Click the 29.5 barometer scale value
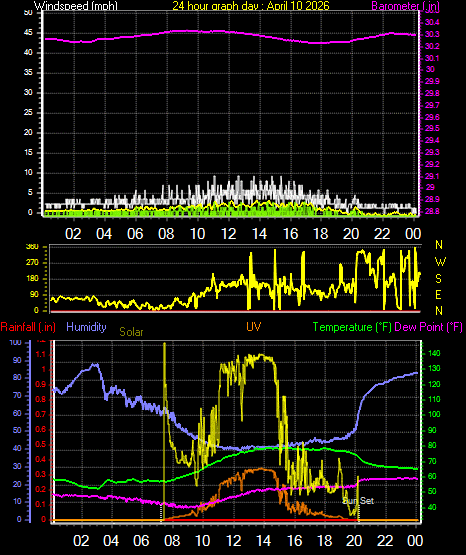Screen dimensions: 466x555 (x=432, y=128)
